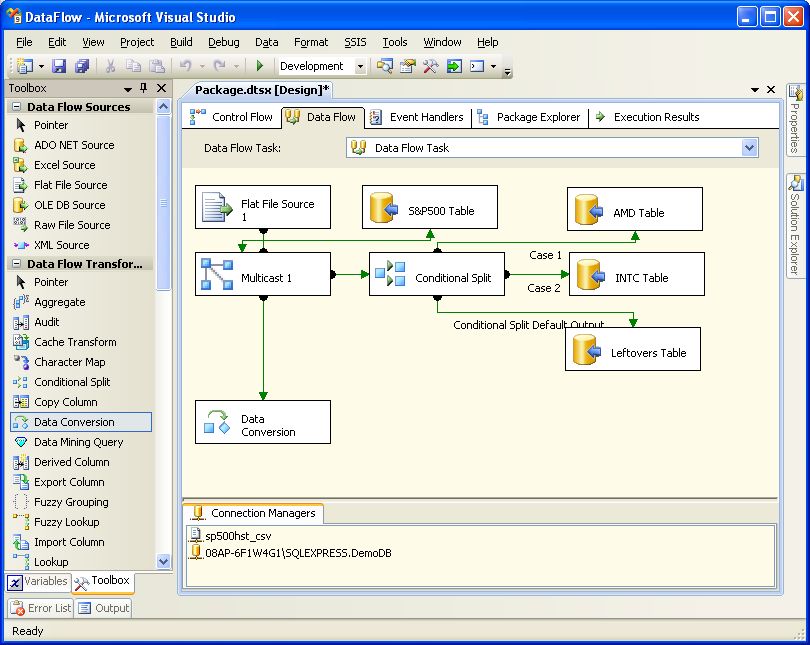Open the Error List panel

[x=40, y=608]
